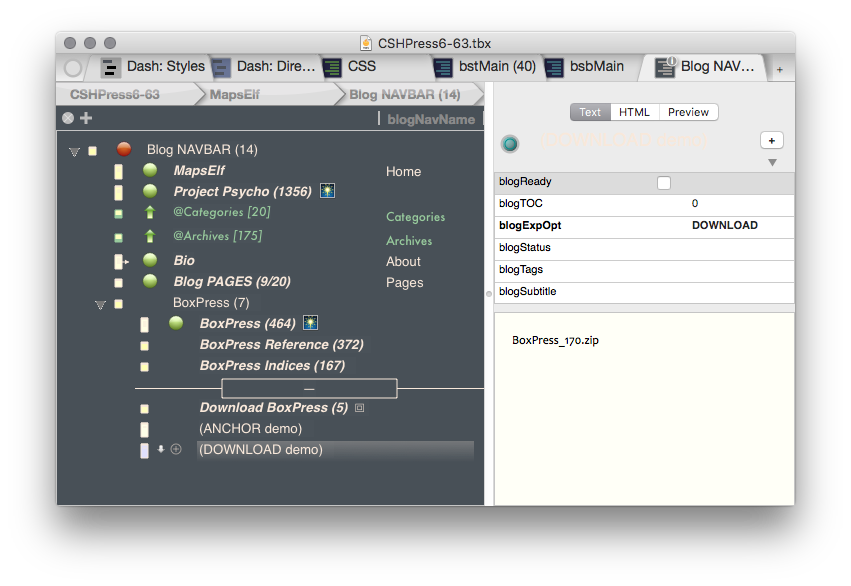Image resolution: width=851 pixels, height=586 pixels.
Task: Collapse the BoxPress (7) container
Action: click(x=100, y=304)
